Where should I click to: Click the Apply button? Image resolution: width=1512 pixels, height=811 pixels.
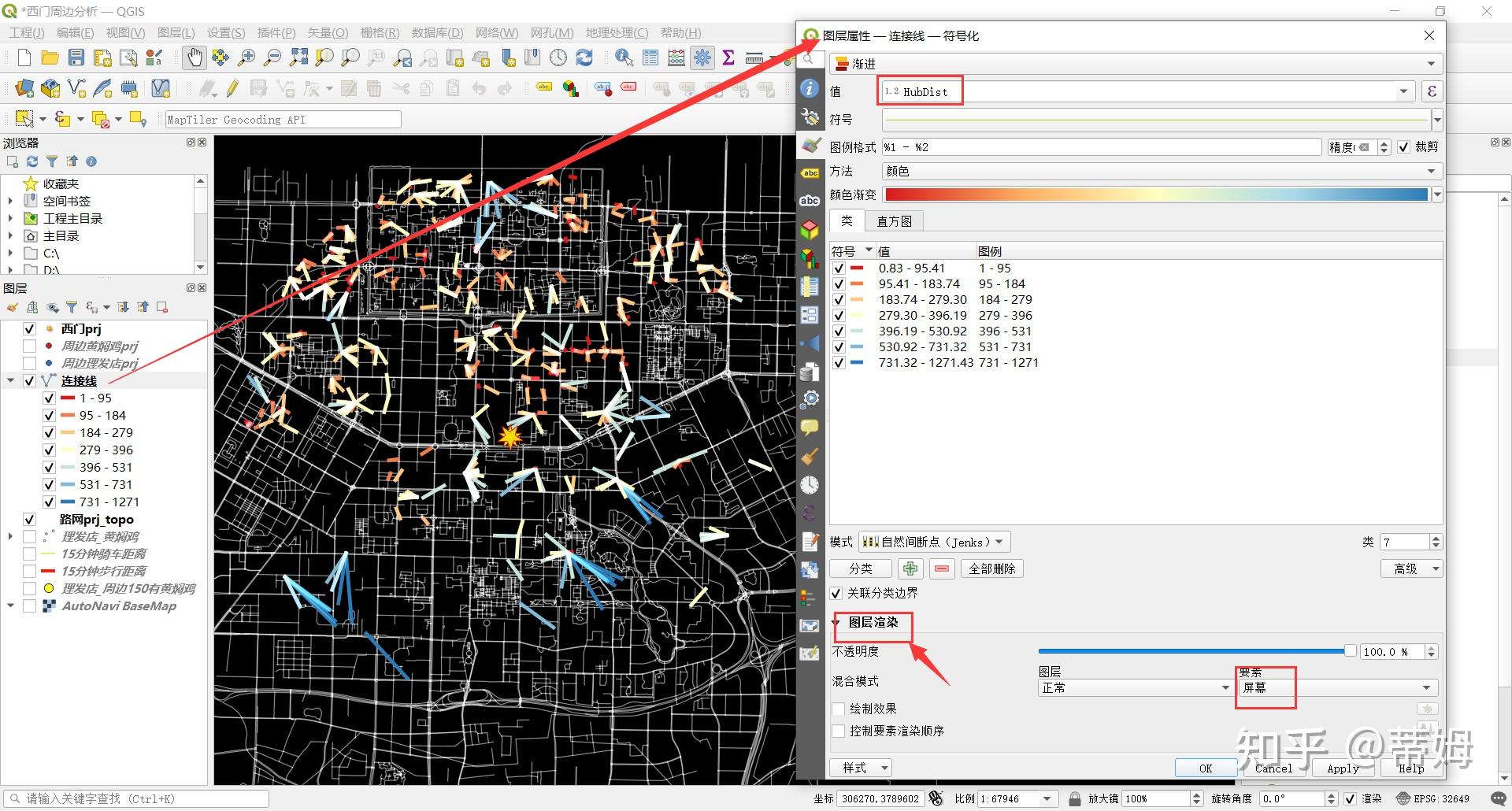pos(1343,768)
